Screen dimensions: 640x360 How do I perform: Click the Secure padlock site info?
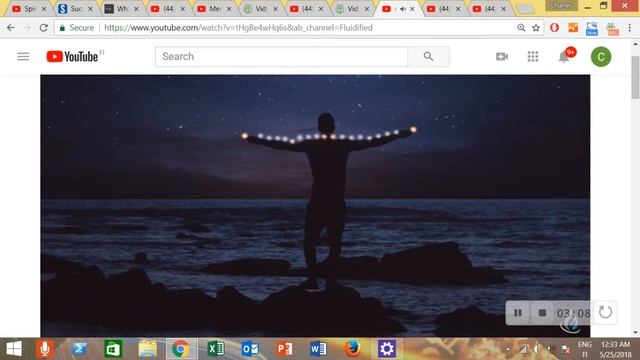[77, 28]
